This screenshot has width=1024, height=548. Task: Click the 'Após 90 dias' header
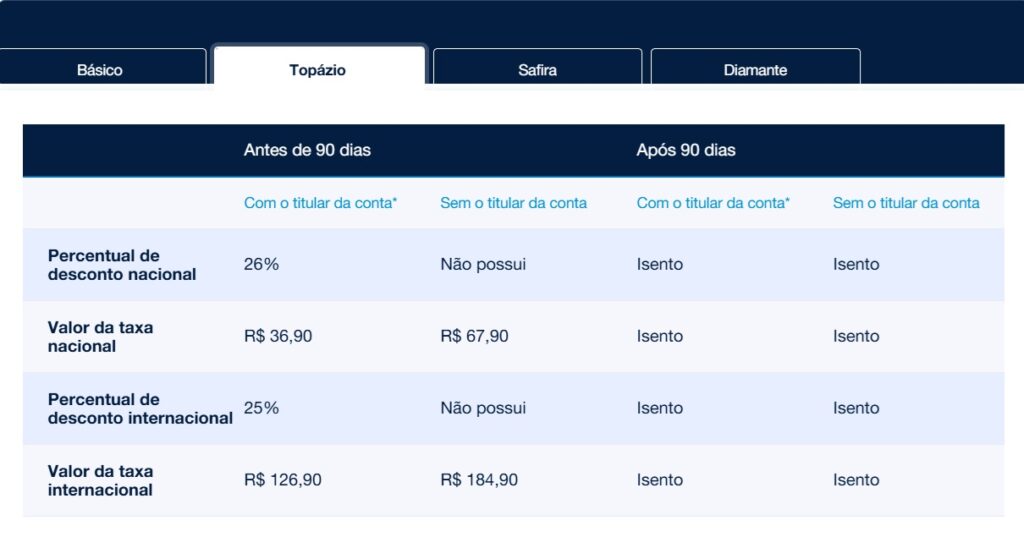[686, 150]
